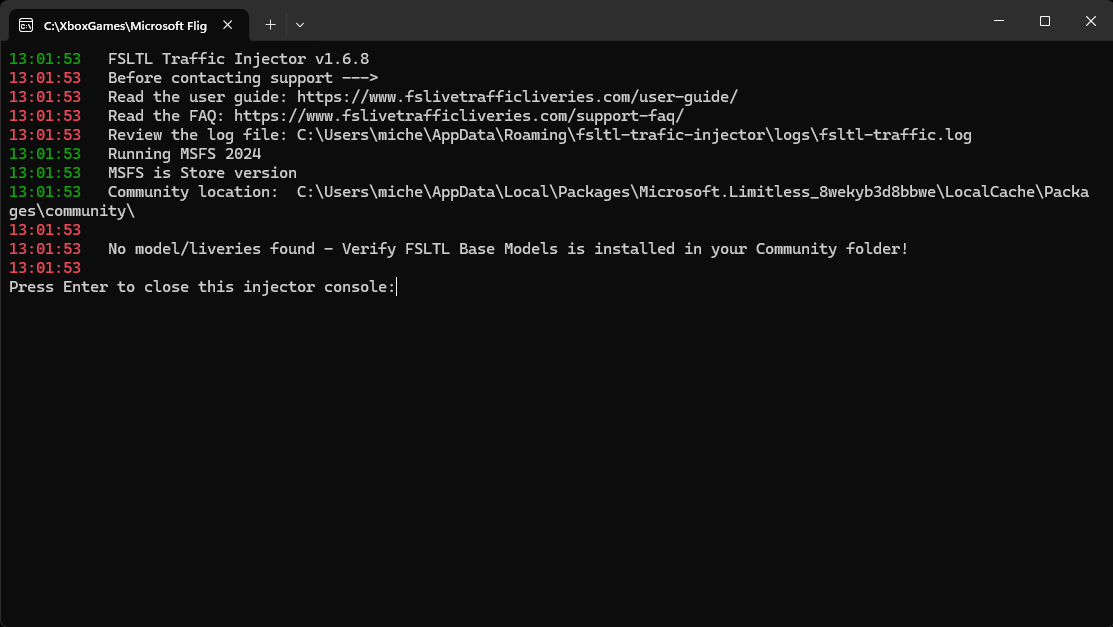The width and height of the screenshot is (1113, 627).
Task: Maximize the terminal window
Action: coord(1045,21)
